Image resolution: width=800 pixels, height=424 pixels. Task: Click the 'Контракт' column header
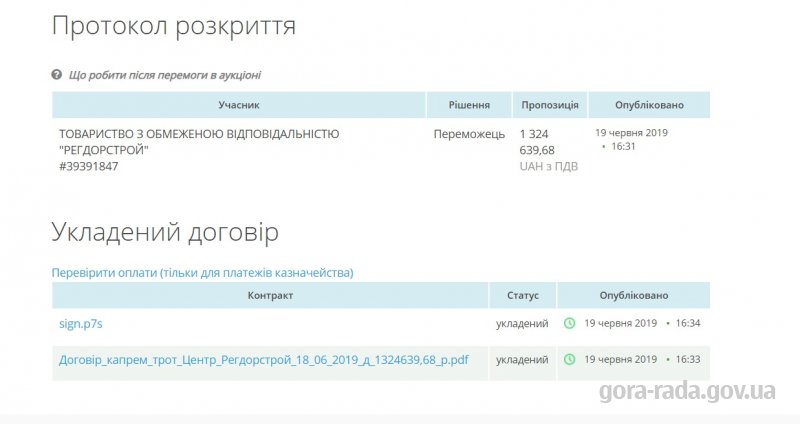(270, 295)
